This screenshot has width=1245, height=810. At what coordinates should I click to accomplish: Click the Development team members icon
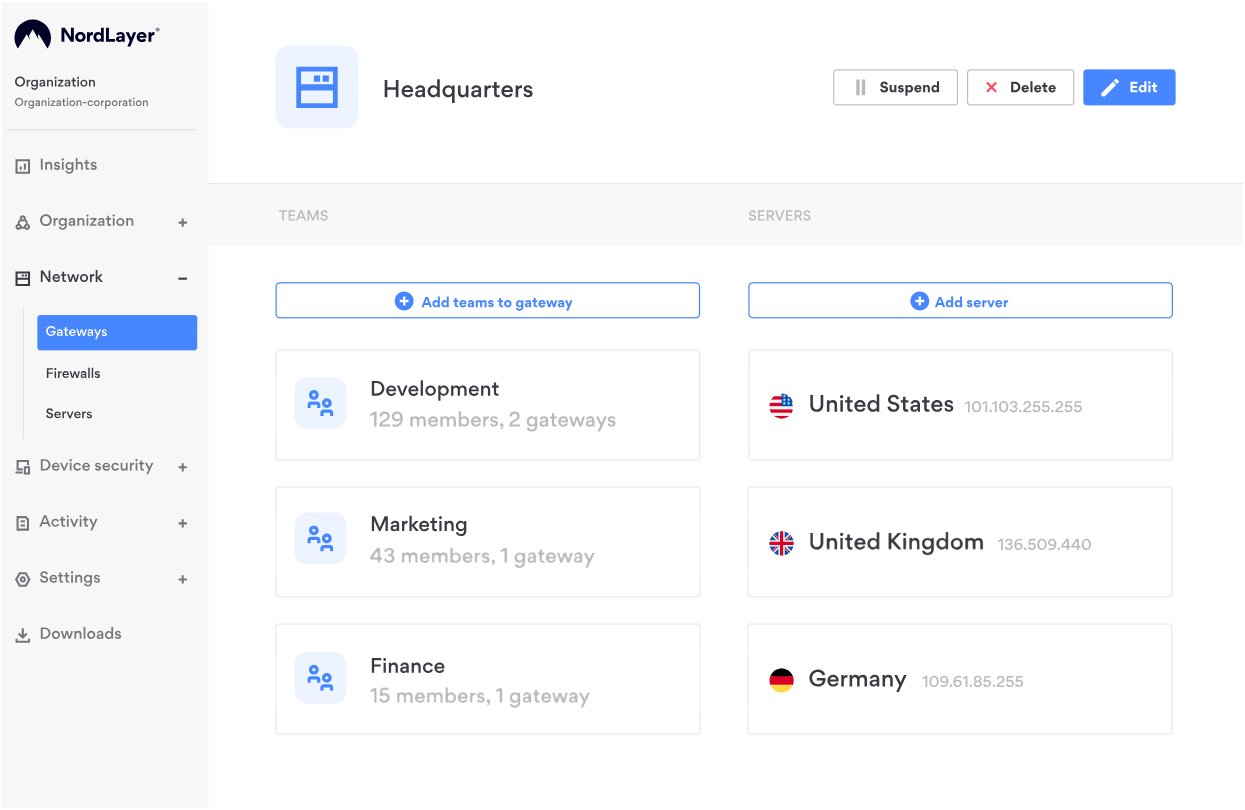click(x=320, y=402)
